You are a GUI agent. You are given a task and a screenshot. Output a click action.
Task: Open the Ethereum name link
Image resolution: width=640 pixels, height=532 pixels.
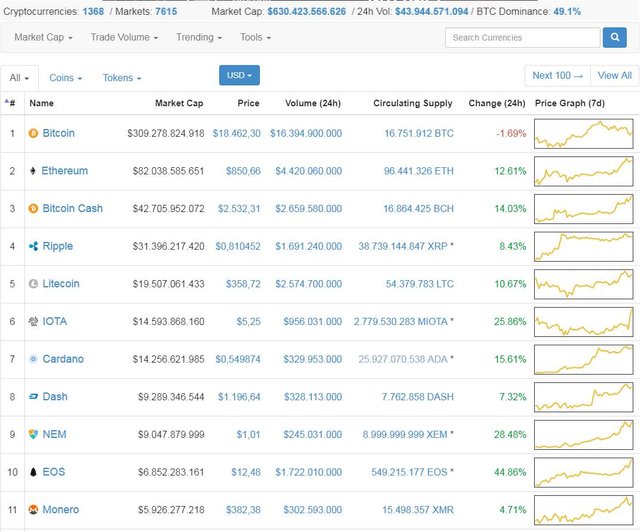[x=64, y=171]
